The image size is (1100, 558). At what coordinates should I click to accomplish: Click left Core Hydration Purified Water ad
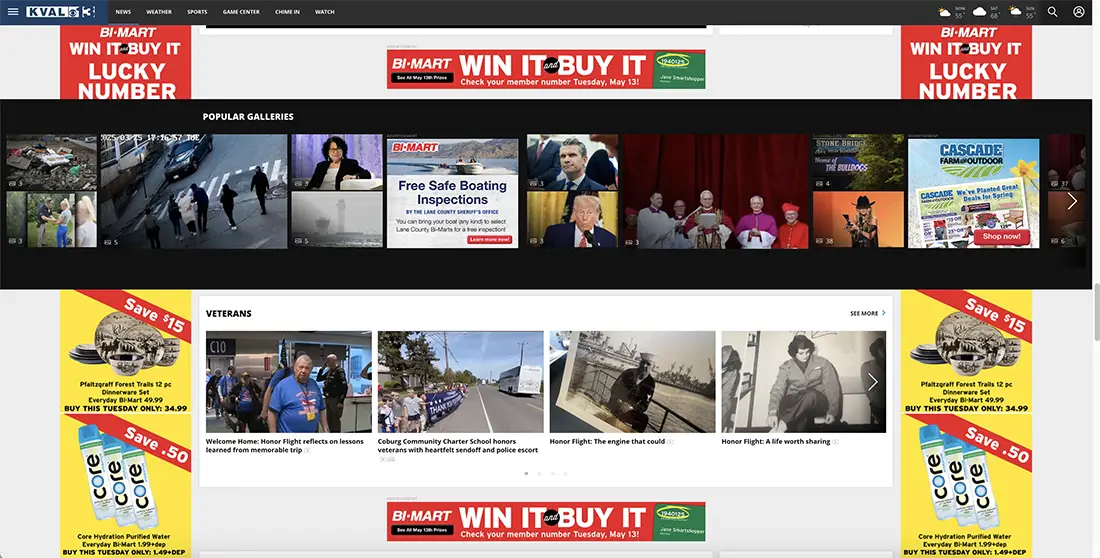pyautogui.click(x=126, y=486)
